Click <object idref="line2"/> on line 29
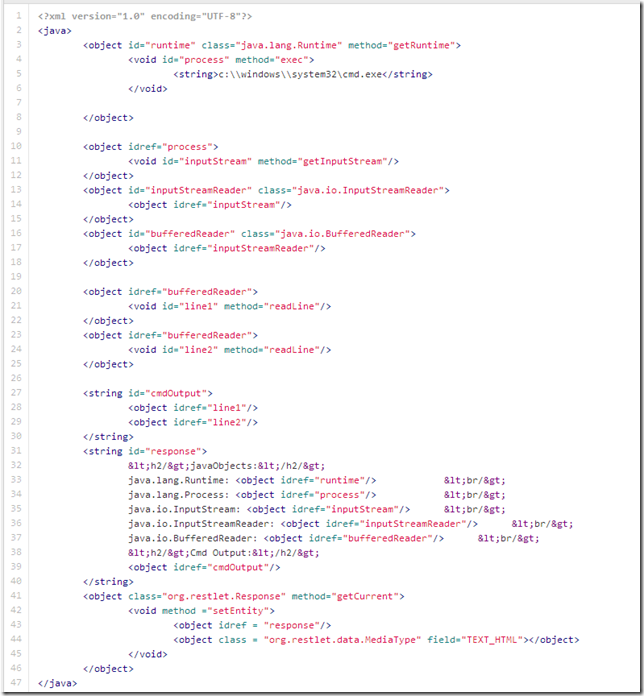 (193, 422)
